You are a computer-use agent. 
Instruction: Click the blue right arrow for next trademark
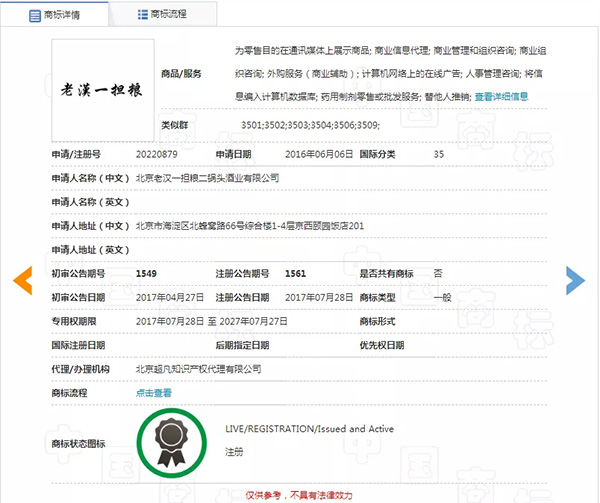point(575,280)
